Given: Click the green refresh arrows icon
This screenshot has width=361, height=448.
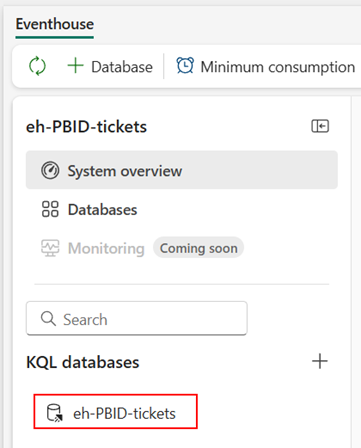Looking at the screenshot, I should tap(37, 66).
